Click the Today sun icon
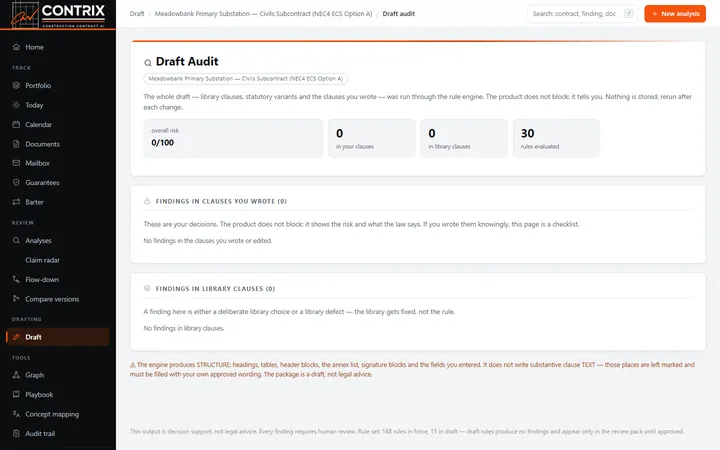This screenshot has width=720, height=450. (x=16, y=105)
